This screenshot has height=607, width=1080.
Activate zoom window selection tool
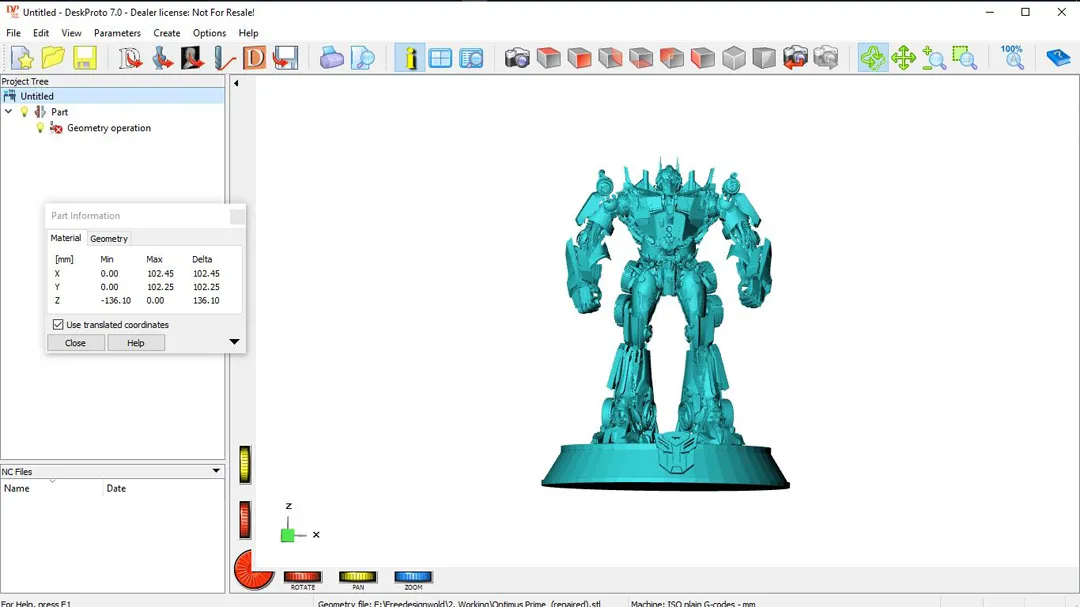[965, 58]
